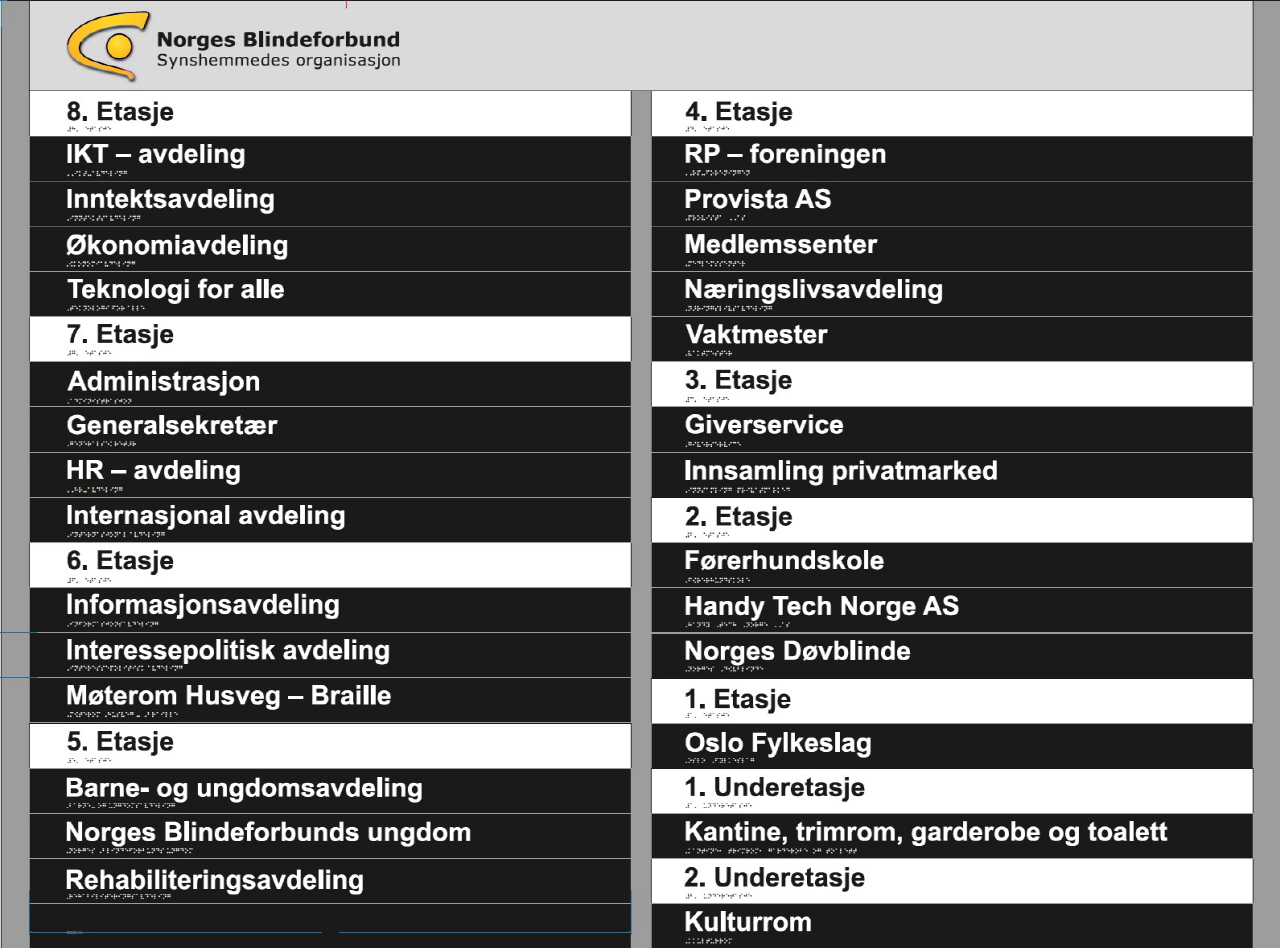Select the Norges Blindeforbunds ungdom row
Image resolution: width=1280 pixels, height=948 pixels.
[x=330, y=836]
